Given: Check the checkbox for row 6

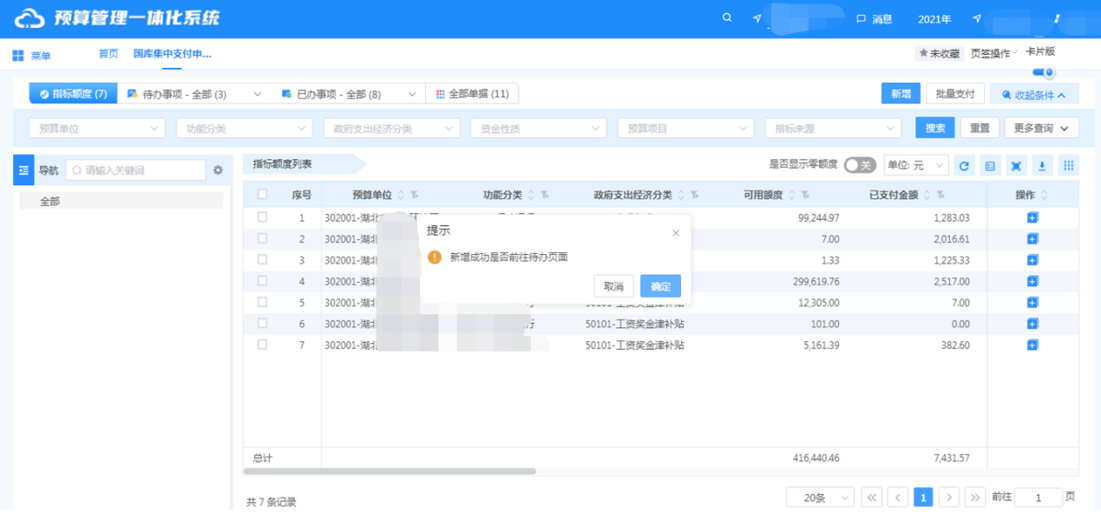Looking at the screenshot, I should 263,323.
